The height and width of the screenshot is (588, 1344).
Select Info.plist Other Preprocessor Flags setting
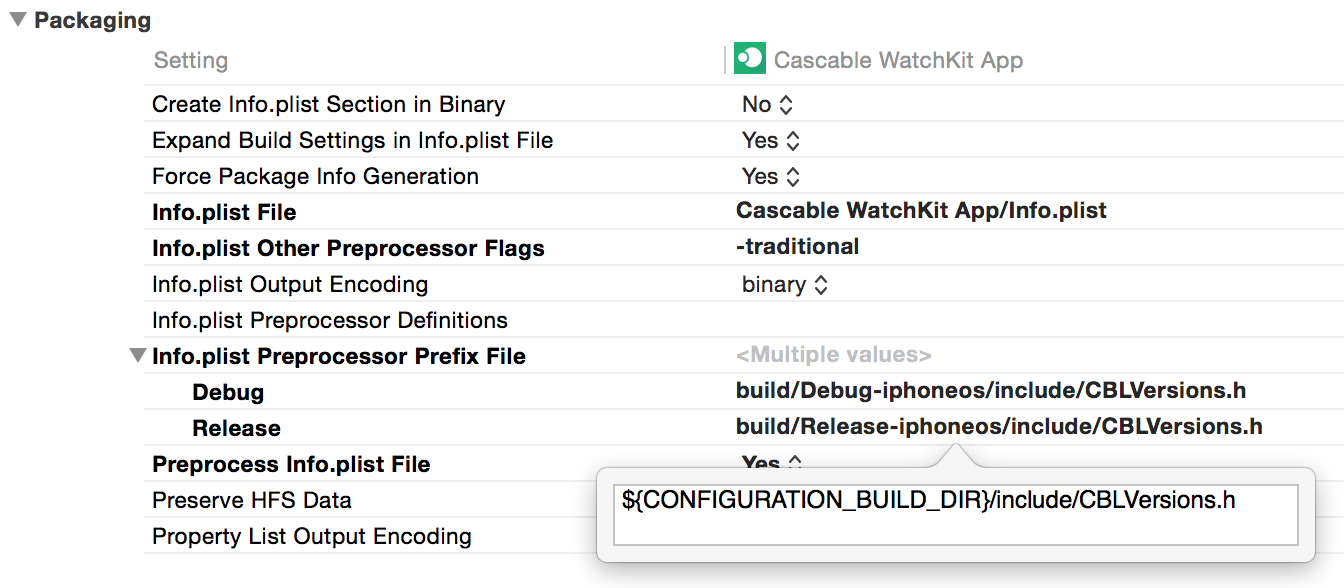[348, 248]
